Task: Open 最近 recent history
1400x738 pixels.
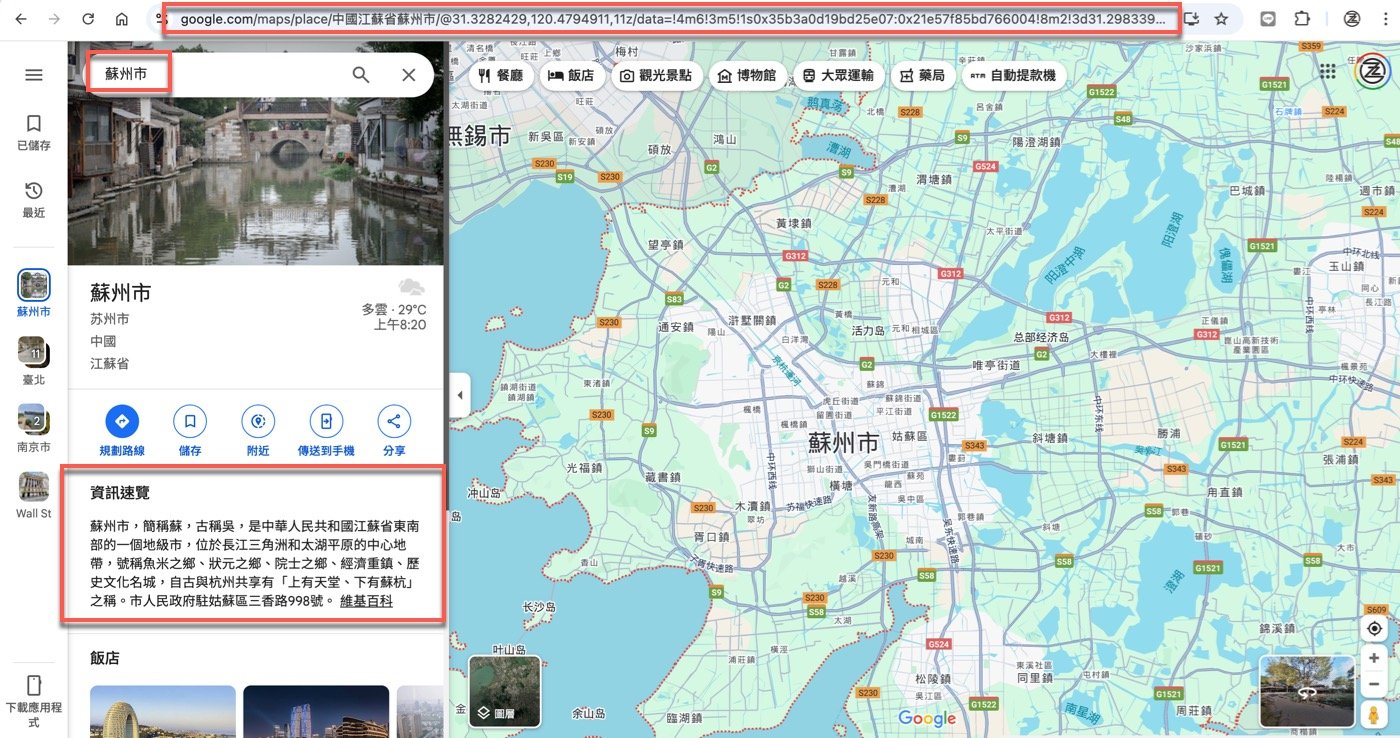Action: click(33, 198)
